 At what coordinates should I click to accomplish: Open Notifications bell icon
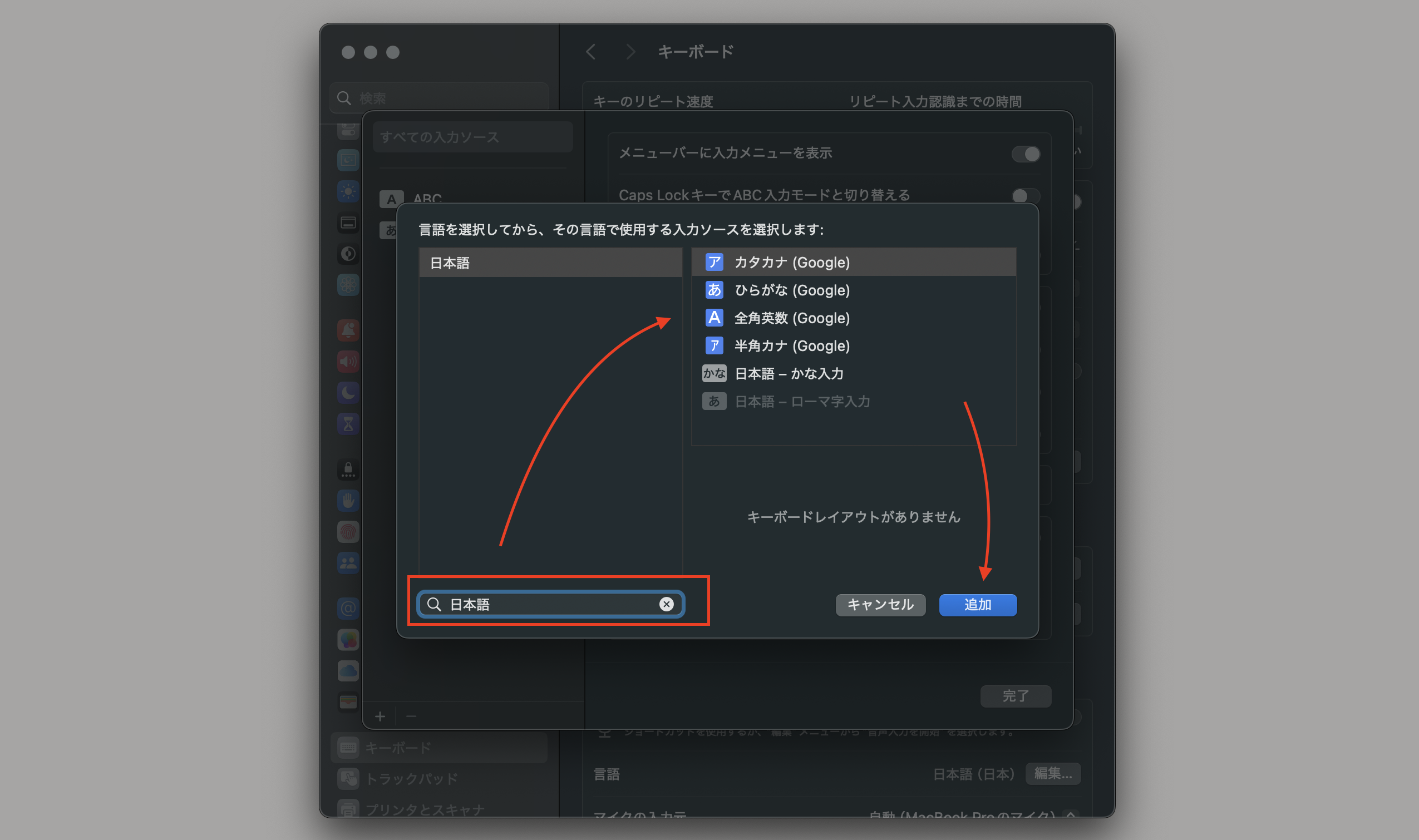tap(348, 330)
